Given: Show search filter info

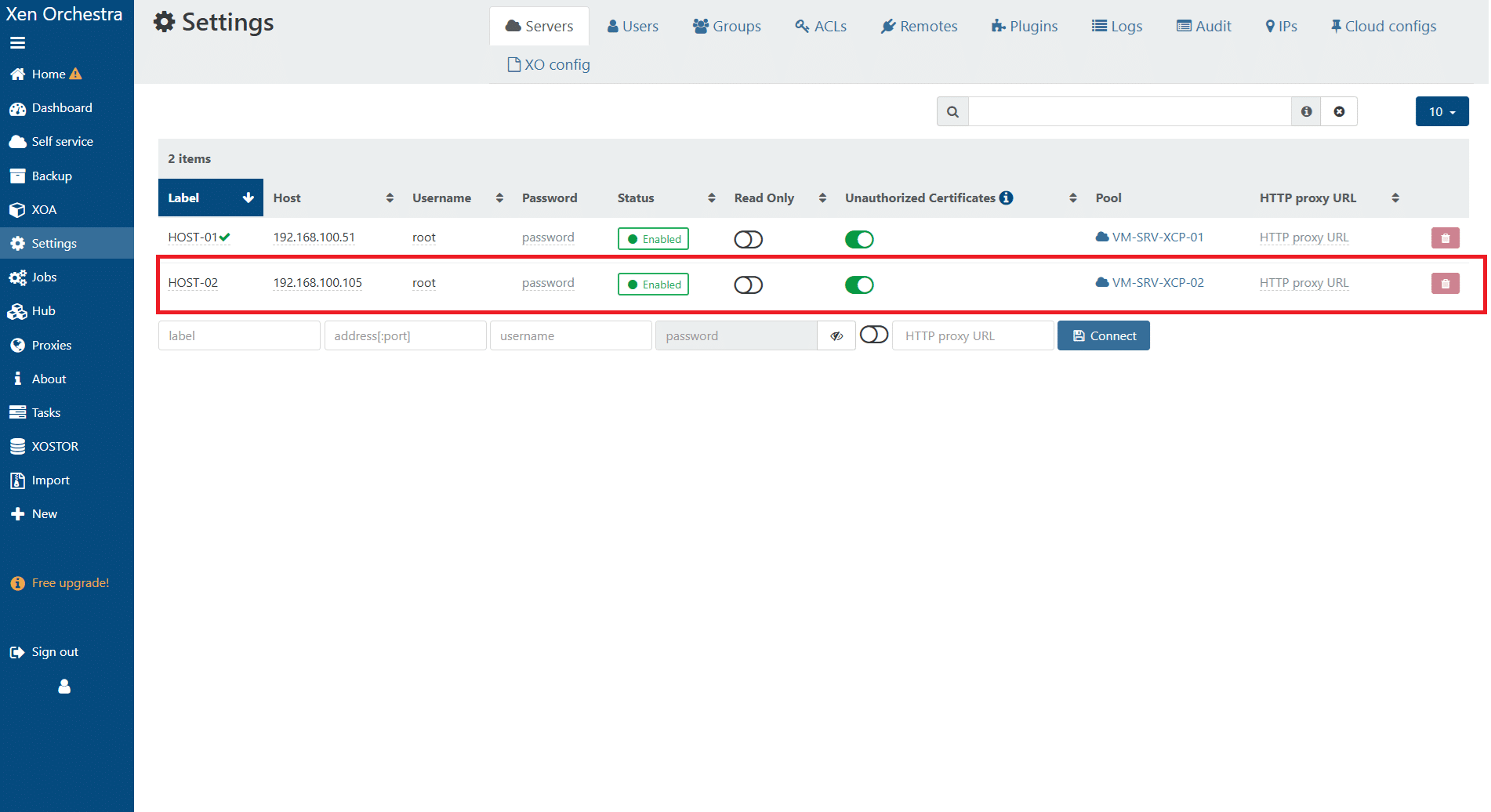Looking at the screenshot, I should tap(1306, 111).
